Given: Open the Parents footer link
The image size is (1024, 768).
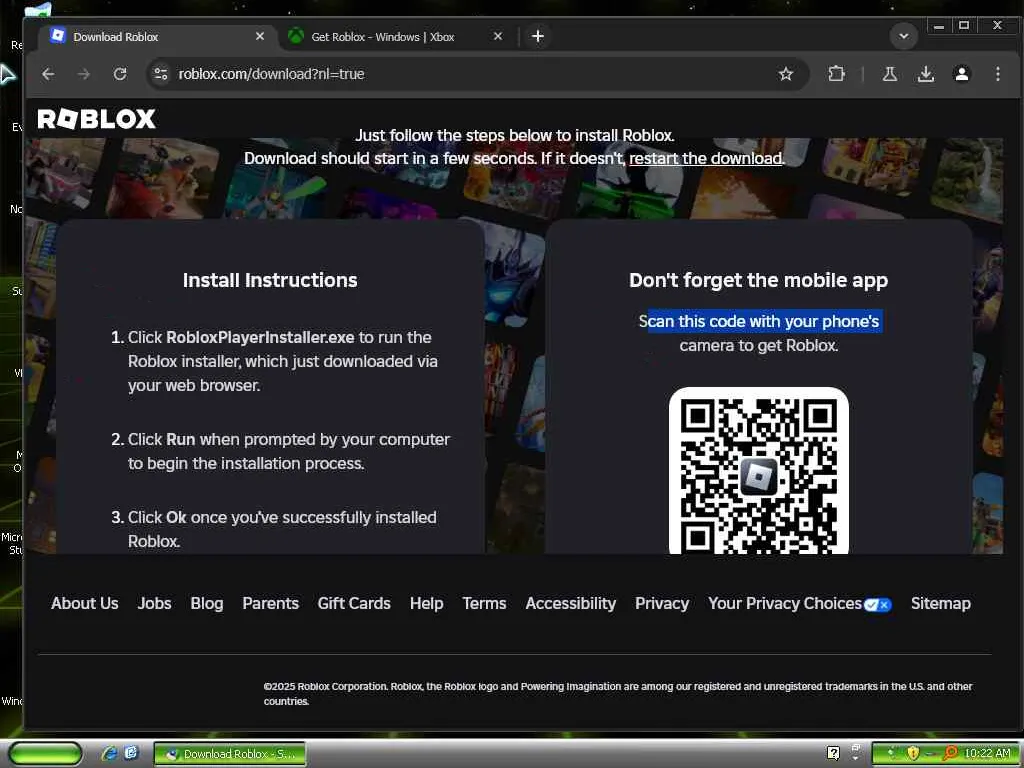Looking at the screenshot, I should click(270, 603).
